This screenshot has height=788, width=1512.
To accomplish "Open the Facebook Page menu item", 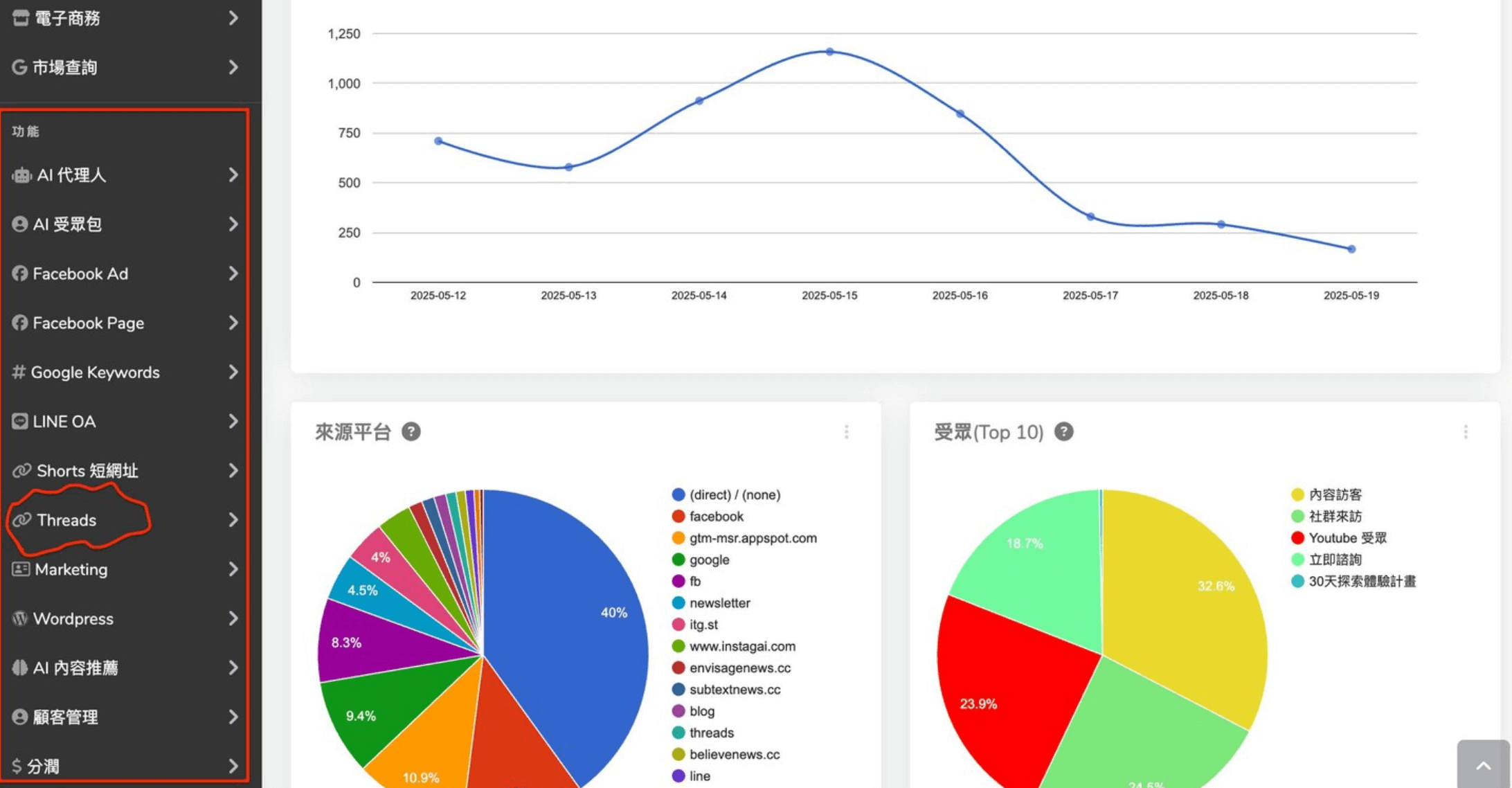I will tap(88, 323).
